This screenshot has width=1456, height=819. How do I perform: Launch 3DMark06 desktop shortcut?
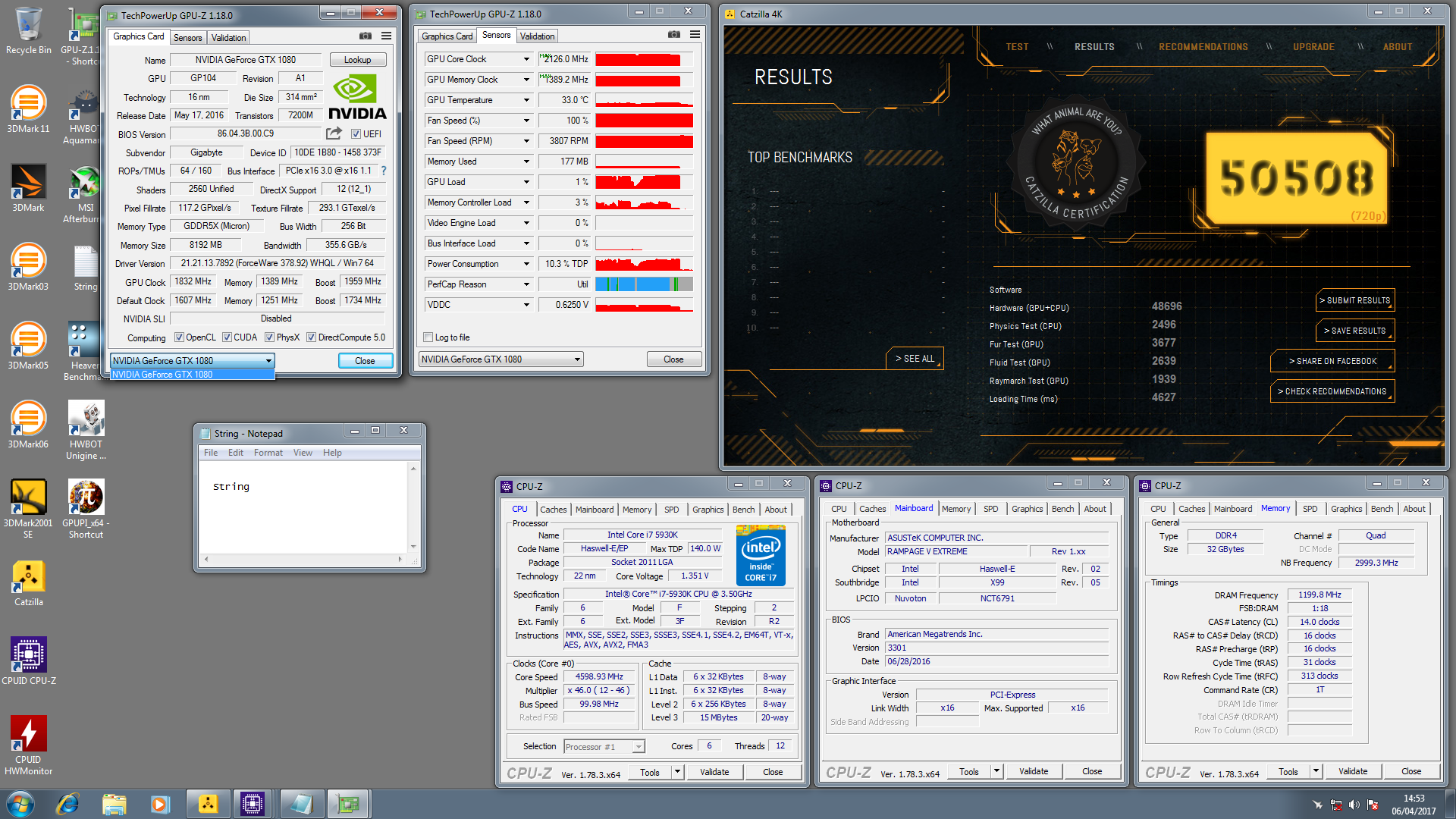click(28, 425)
